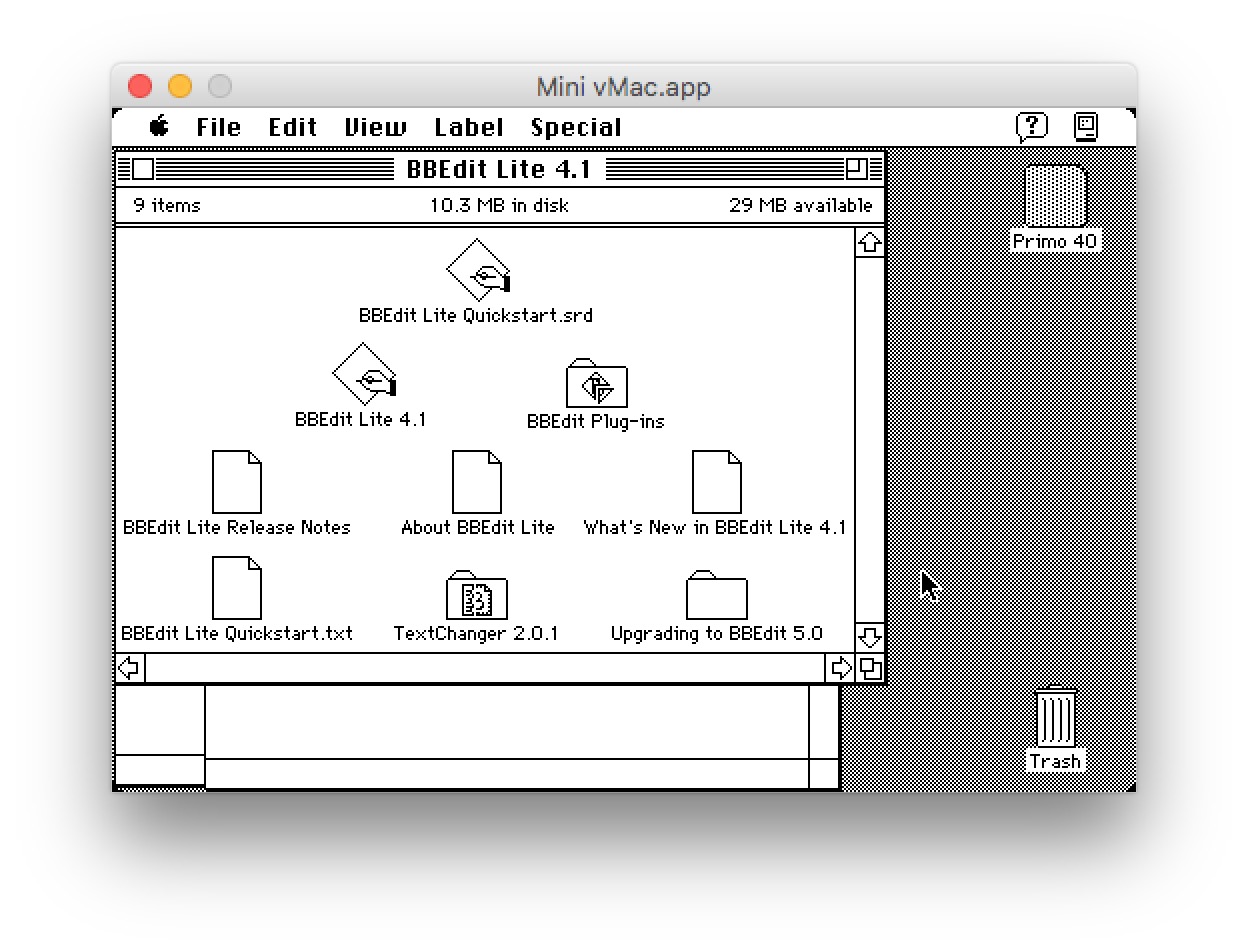Click the 'What's New in BBEdit Lite 4.1' label
Image resolution: width=1248 pixels, height=952 pixels.
[x=715, y=527]
